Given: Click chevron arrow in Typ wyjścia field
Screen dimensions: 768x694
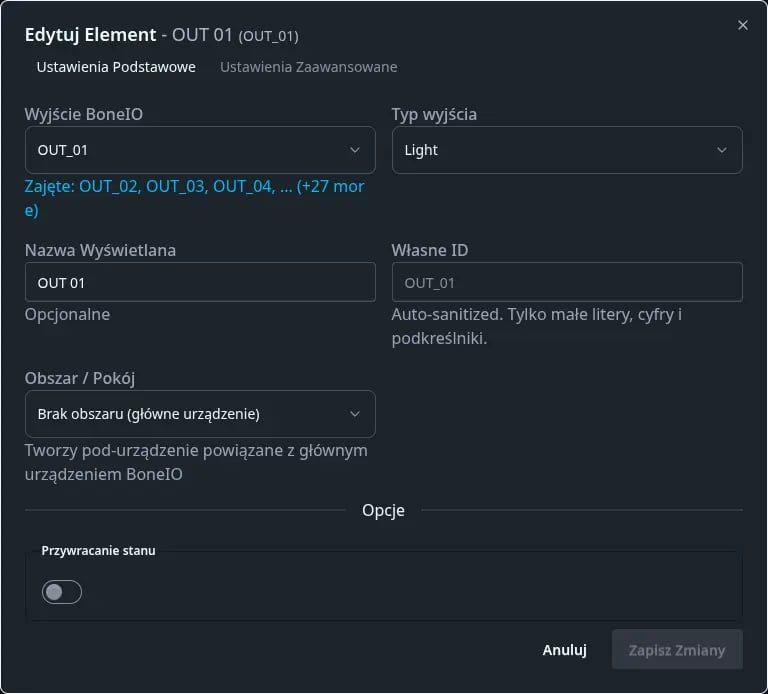Looking at the screenshot, I should [x=722, y=150].
